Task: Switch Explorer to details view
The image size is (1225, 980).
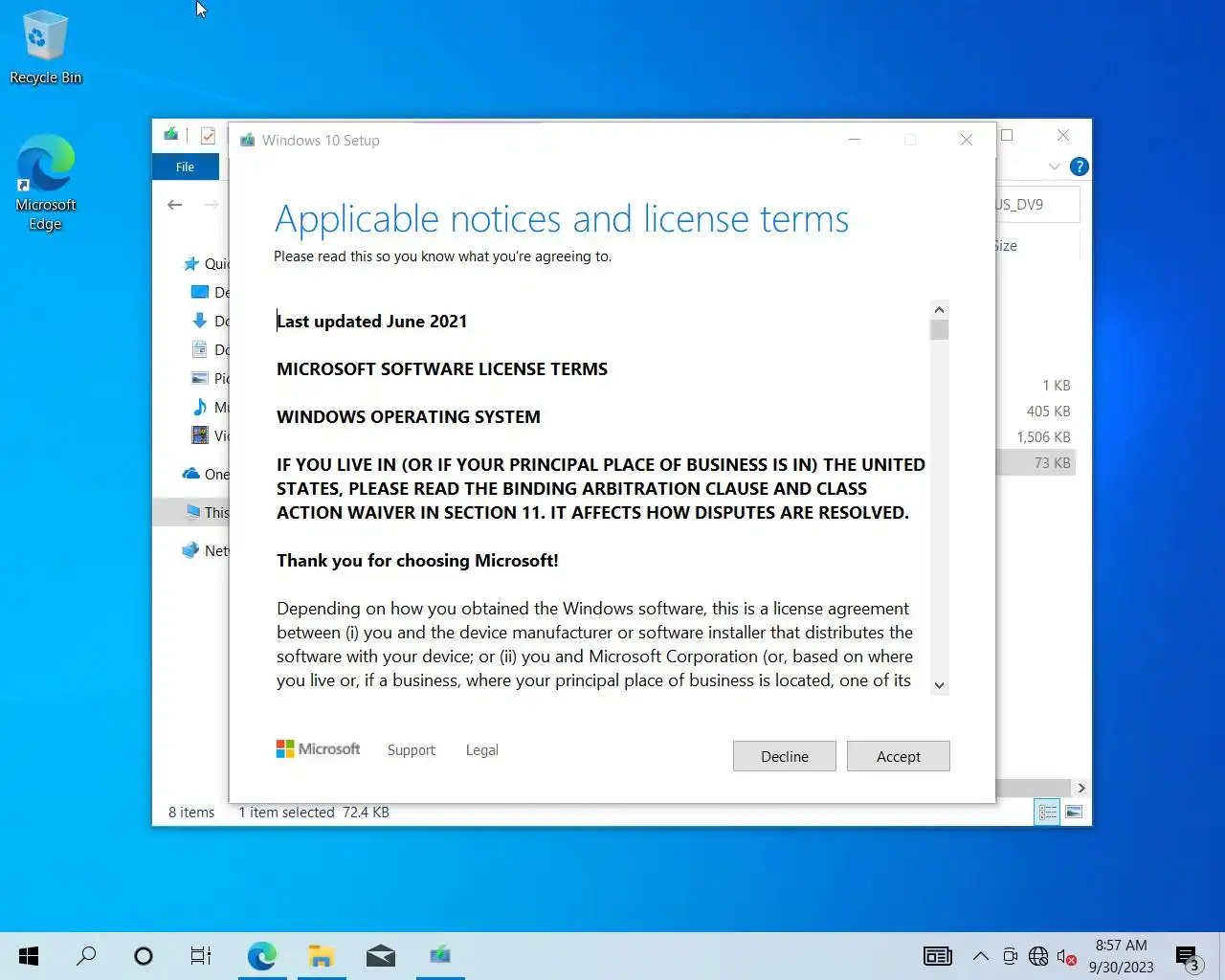Action: click(x=1048, y=812)
